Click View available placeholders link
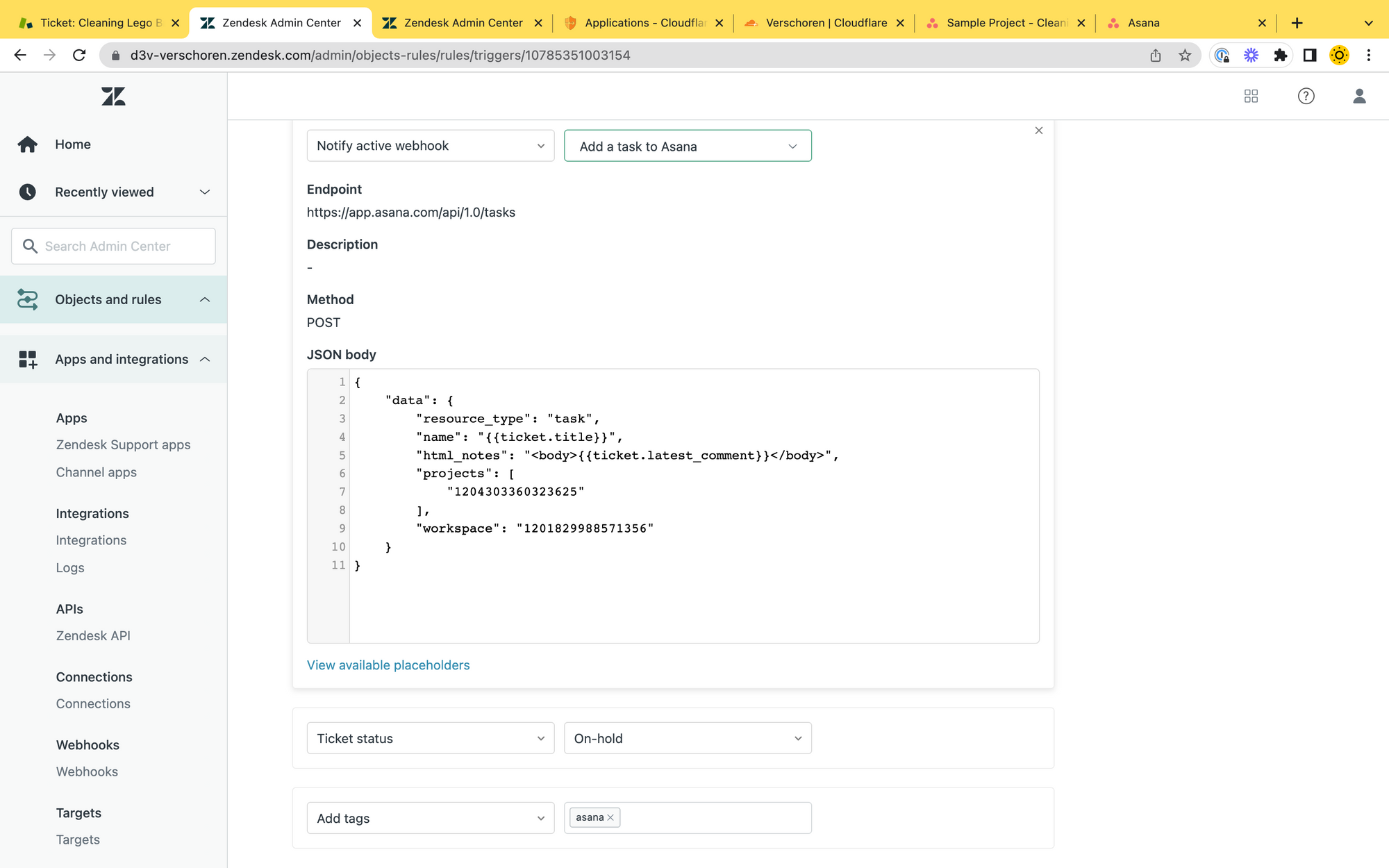The height and width of the screenshot is (868, 1389). pos(388,665)
